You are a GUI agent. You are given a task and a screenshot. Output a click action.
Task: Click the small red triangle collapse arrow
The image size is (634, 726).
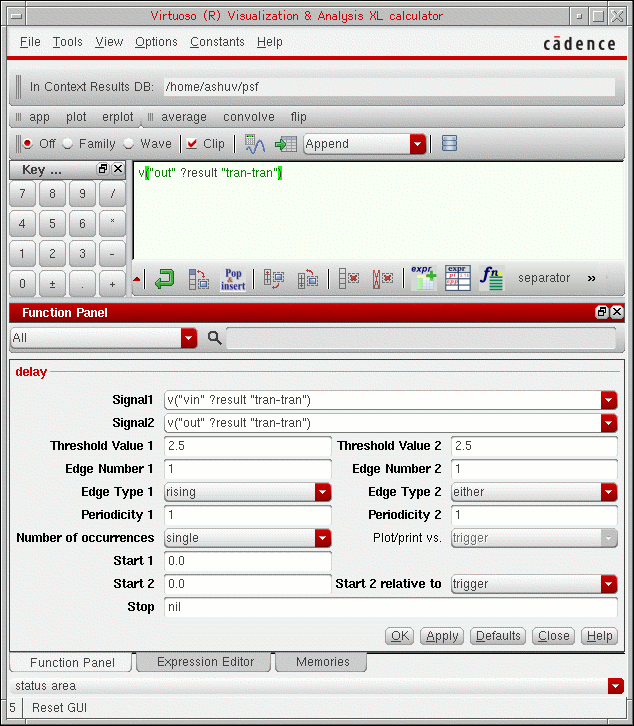[x=137, y=279]
